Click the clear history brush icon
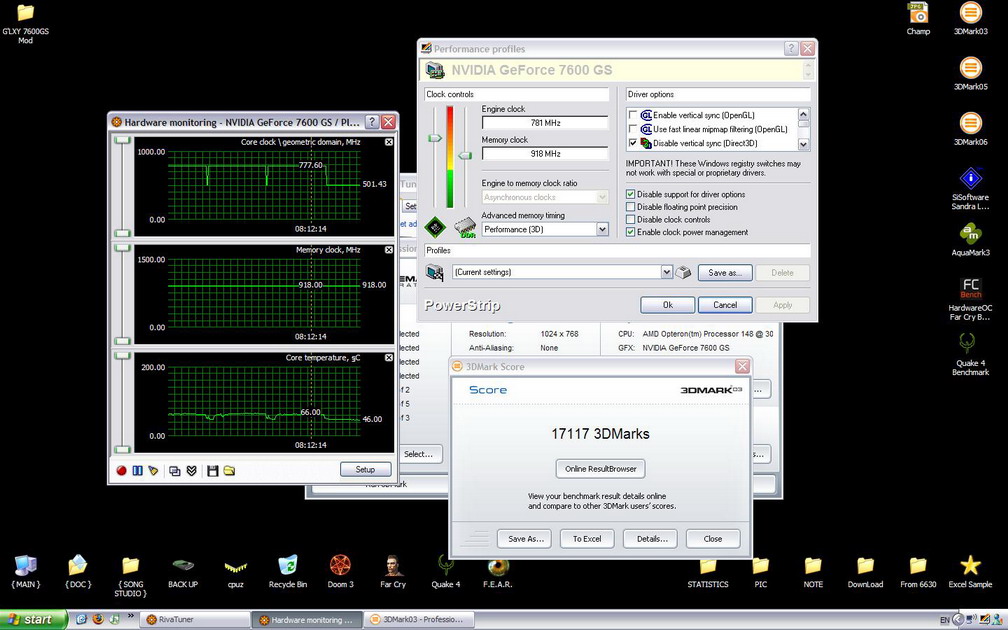This screenshot has width=1008, height=630. tap(153, 471)
